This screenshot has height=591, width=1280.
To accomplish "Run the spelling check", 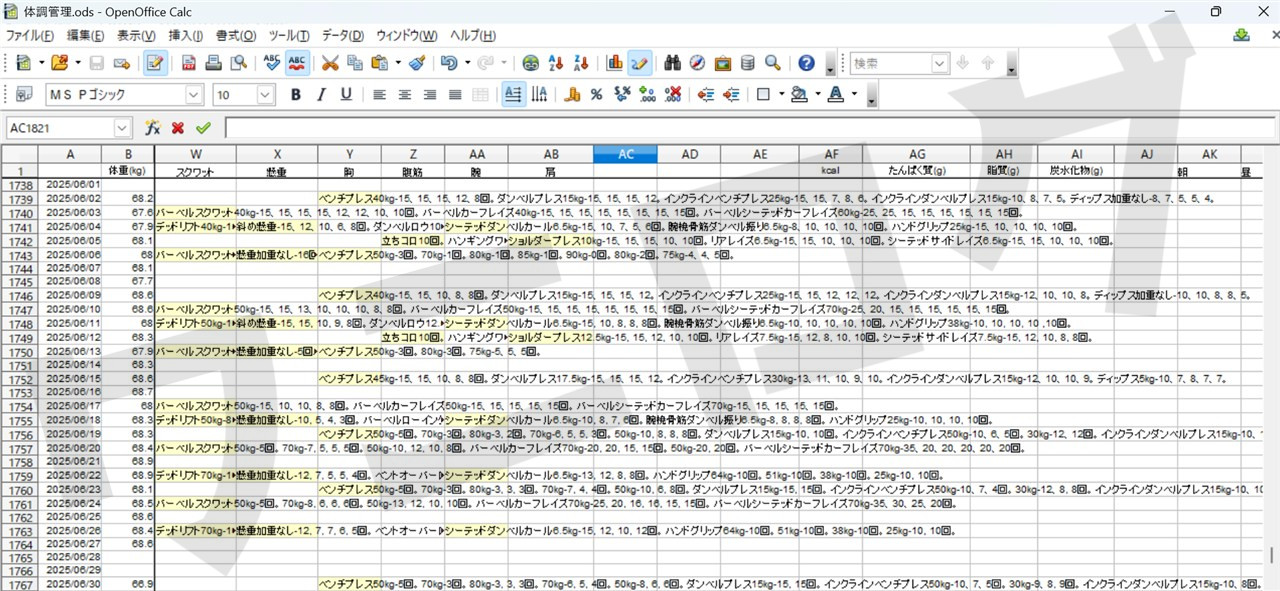I will [x=272, y=63].
